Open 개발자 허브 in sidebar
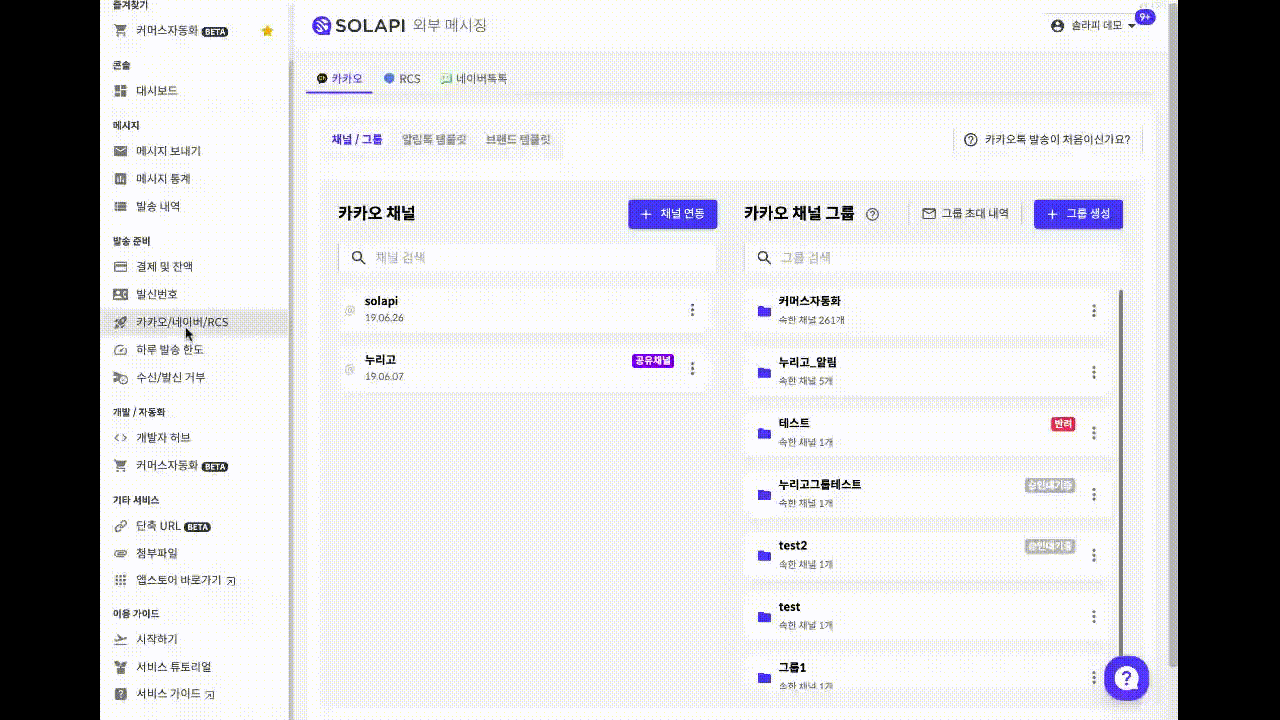1280x720 pixels. (163, 438)
